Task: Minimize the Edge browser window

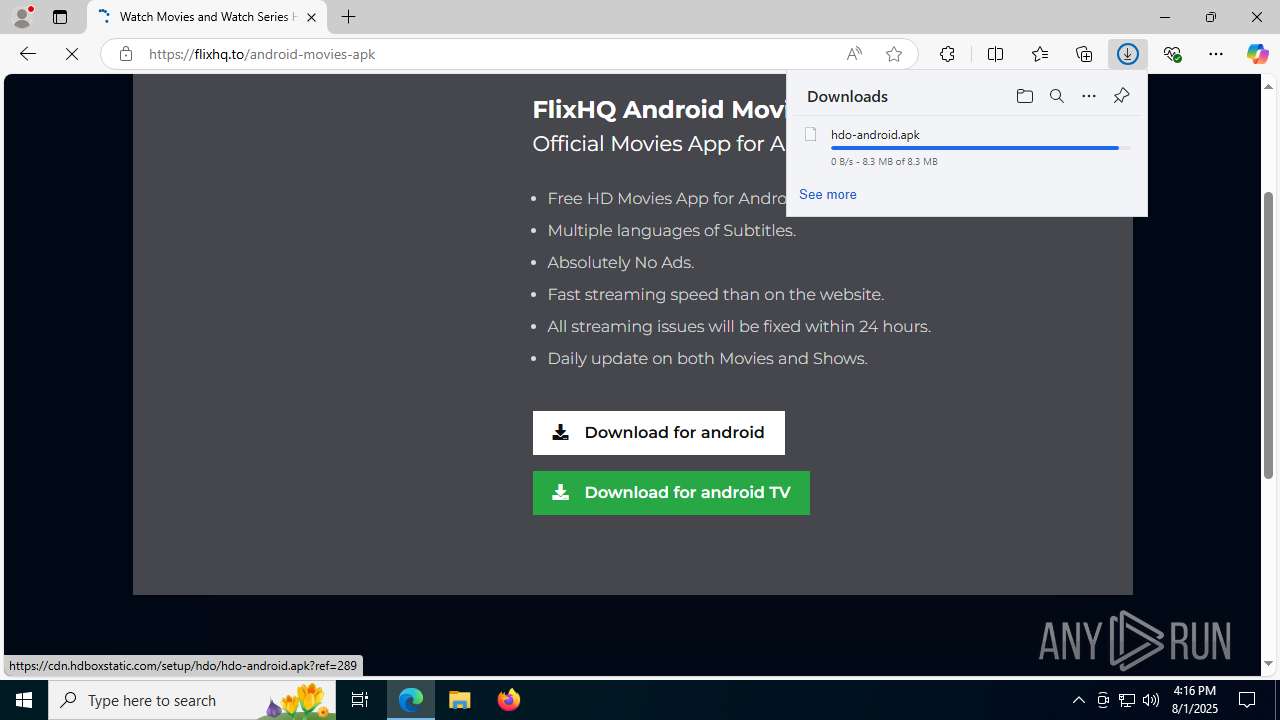Action: [1164, 17]
